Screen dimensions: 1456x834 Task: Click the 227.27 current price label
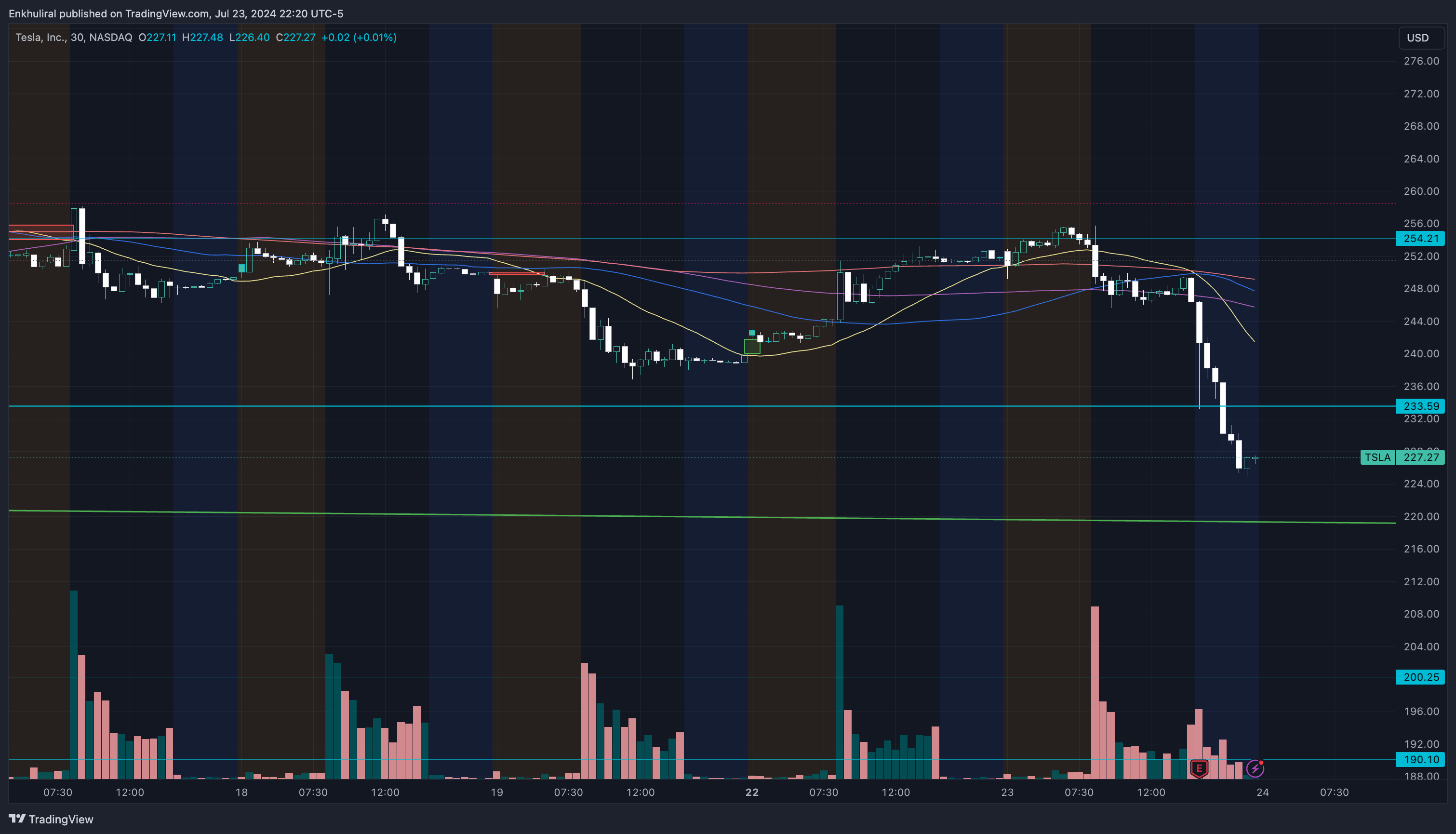(x=1420, y=457)
